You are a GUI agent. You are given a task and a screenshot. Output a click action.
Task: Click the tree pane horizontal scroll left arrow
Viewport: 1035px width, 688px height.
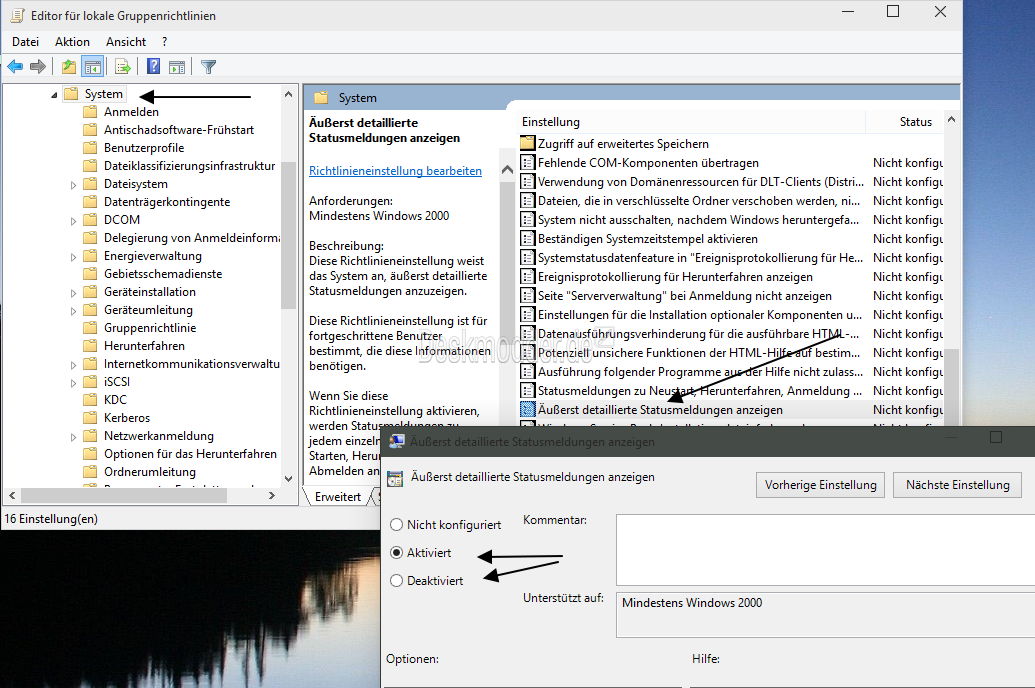pyautogui.click(x=12, y=495)
